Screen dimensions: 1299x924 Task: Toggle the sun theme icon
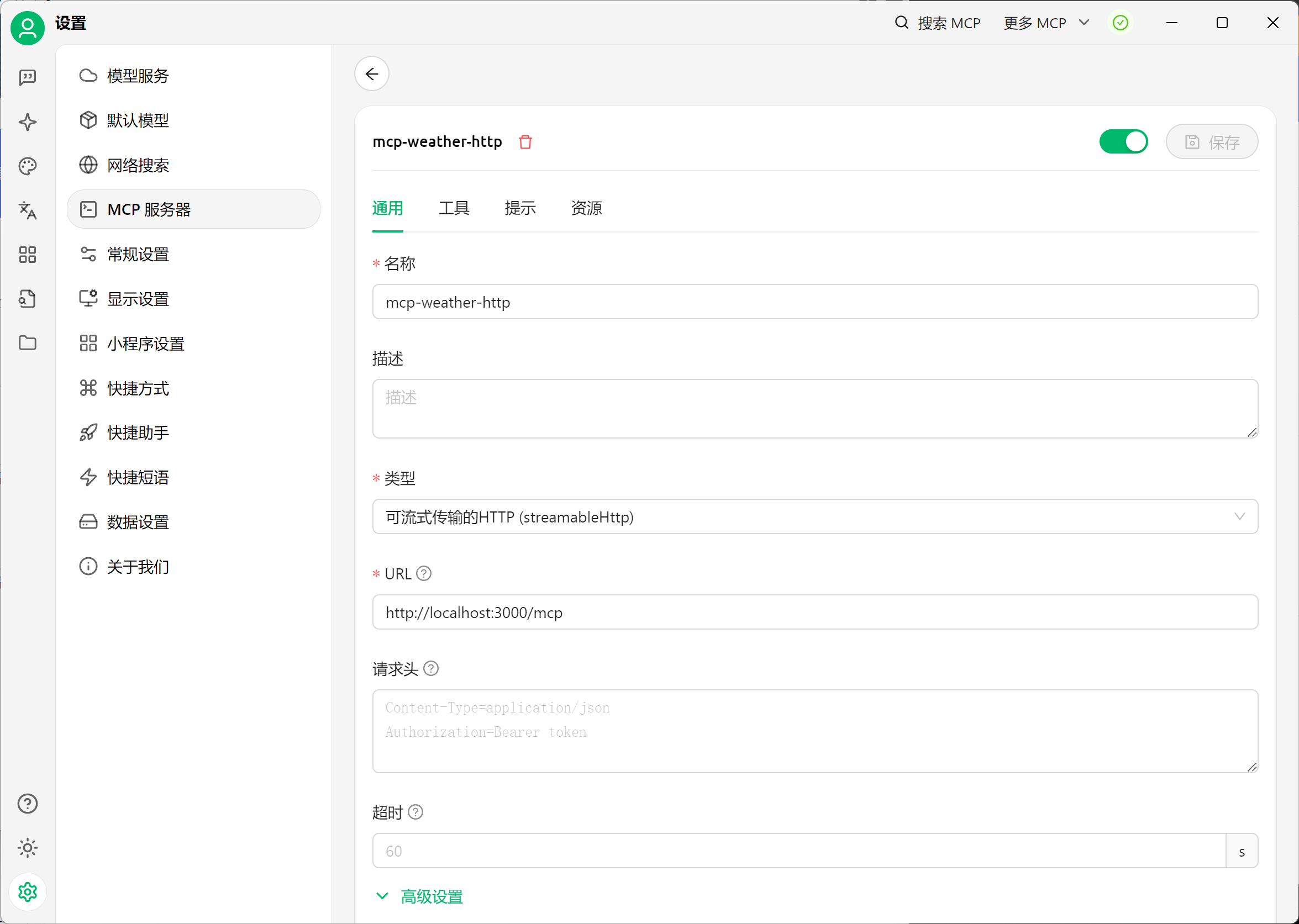point(27,848)
